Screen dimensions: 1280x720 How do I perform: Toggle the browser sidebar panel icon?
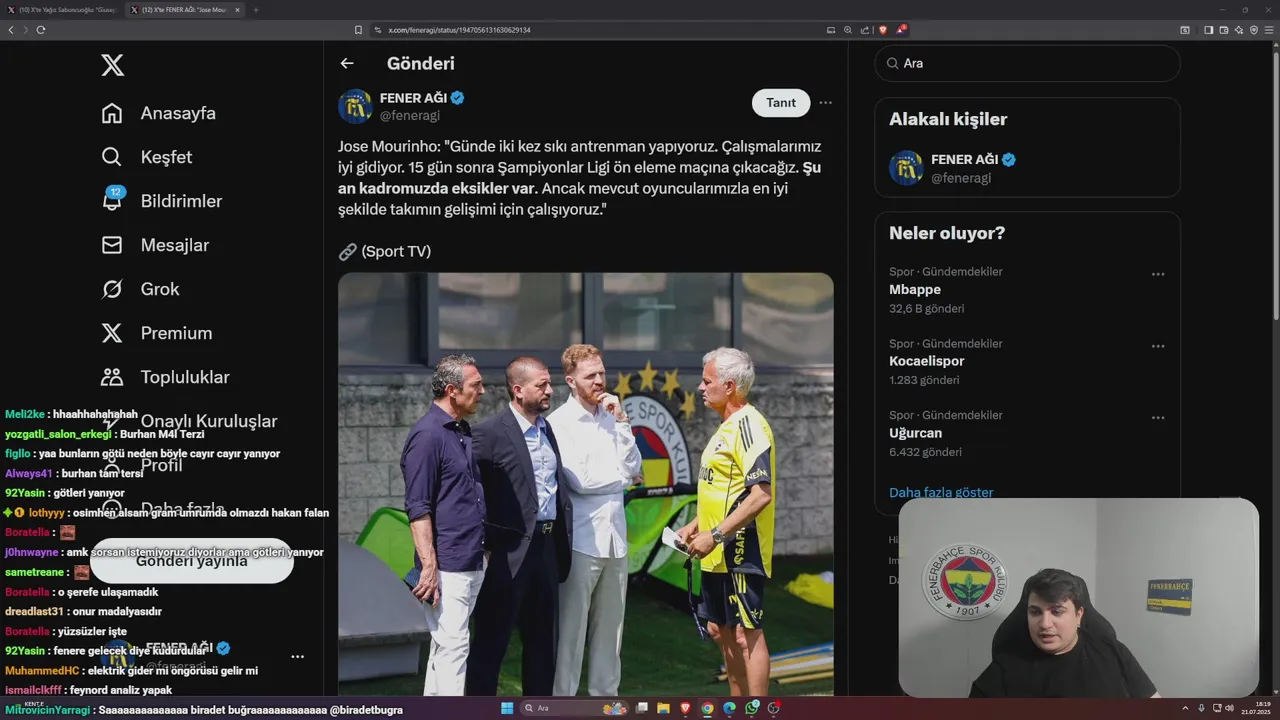(1208, 30)
